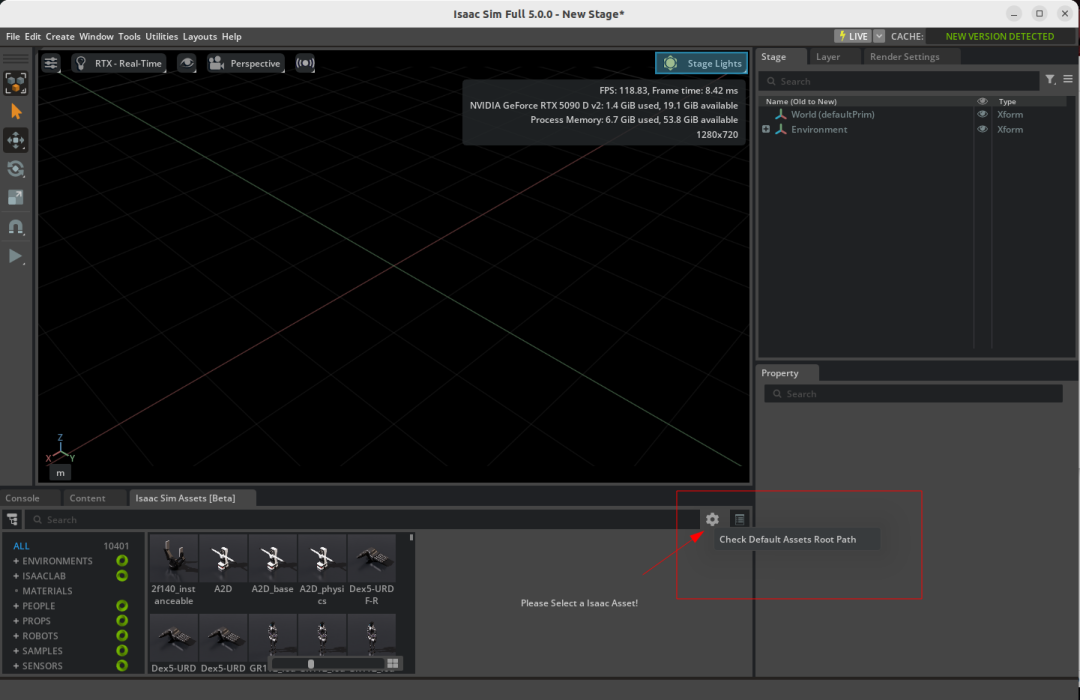Expand the SAMPLES category
Screen dimensions: 1080x700
(x=16, y=651)
